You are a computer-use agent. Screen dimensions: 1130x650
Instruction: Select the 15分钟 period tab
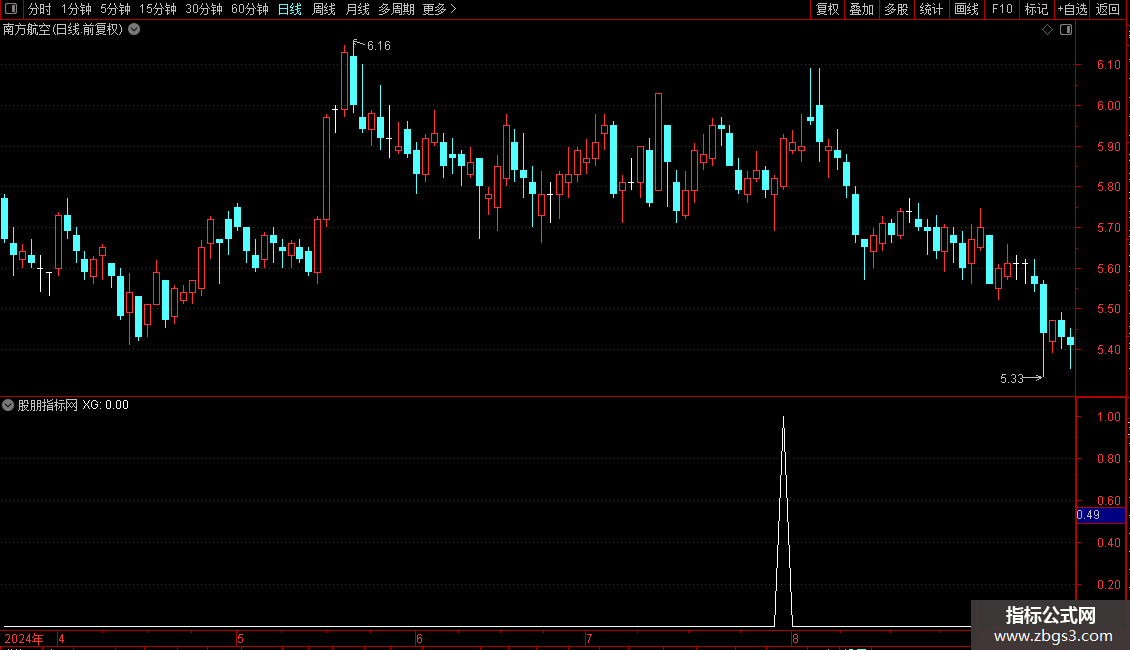pos(158,9)
